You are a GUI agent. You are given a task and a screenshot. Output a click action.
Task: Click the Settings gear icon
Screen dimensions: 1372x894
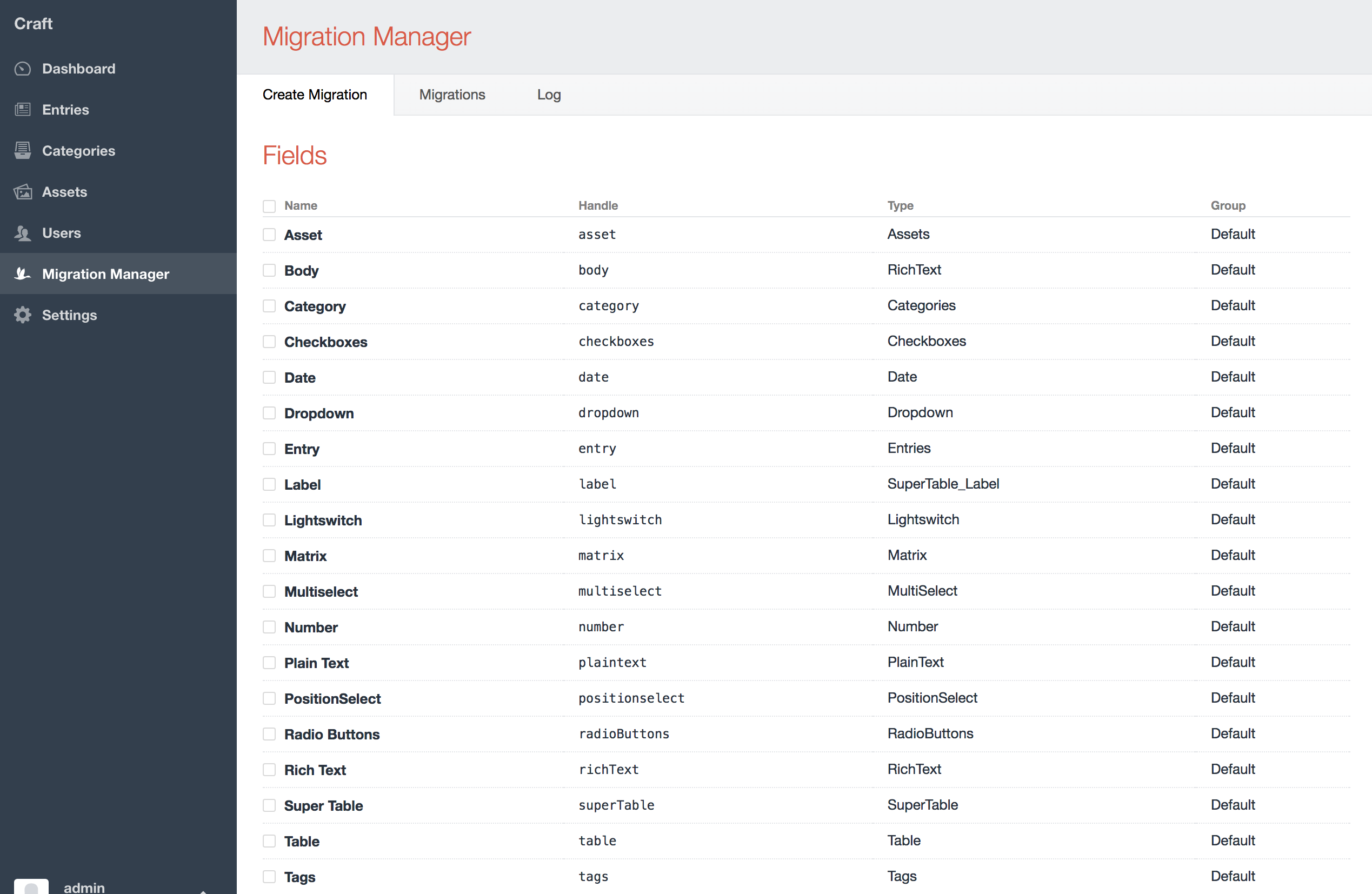(x=23, y=315)
